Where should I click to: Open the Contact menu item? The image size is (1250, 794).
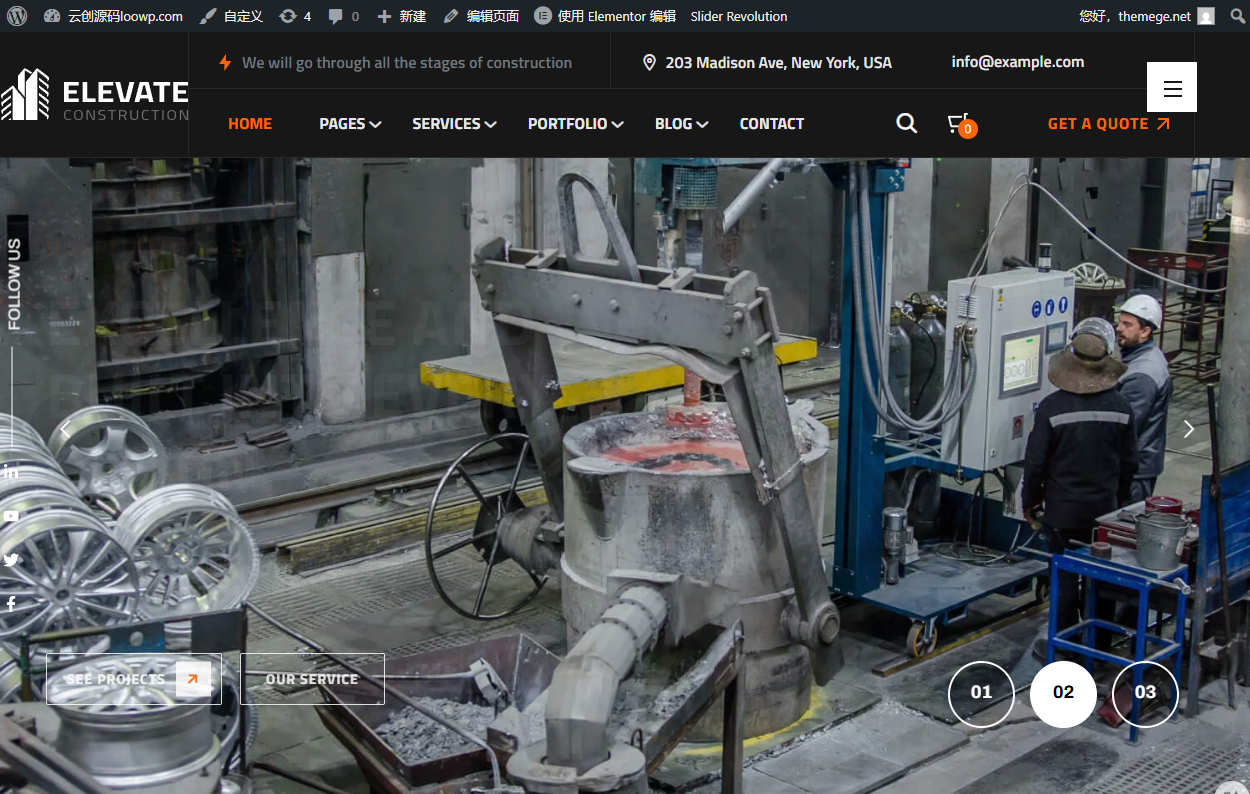point(771,124)
